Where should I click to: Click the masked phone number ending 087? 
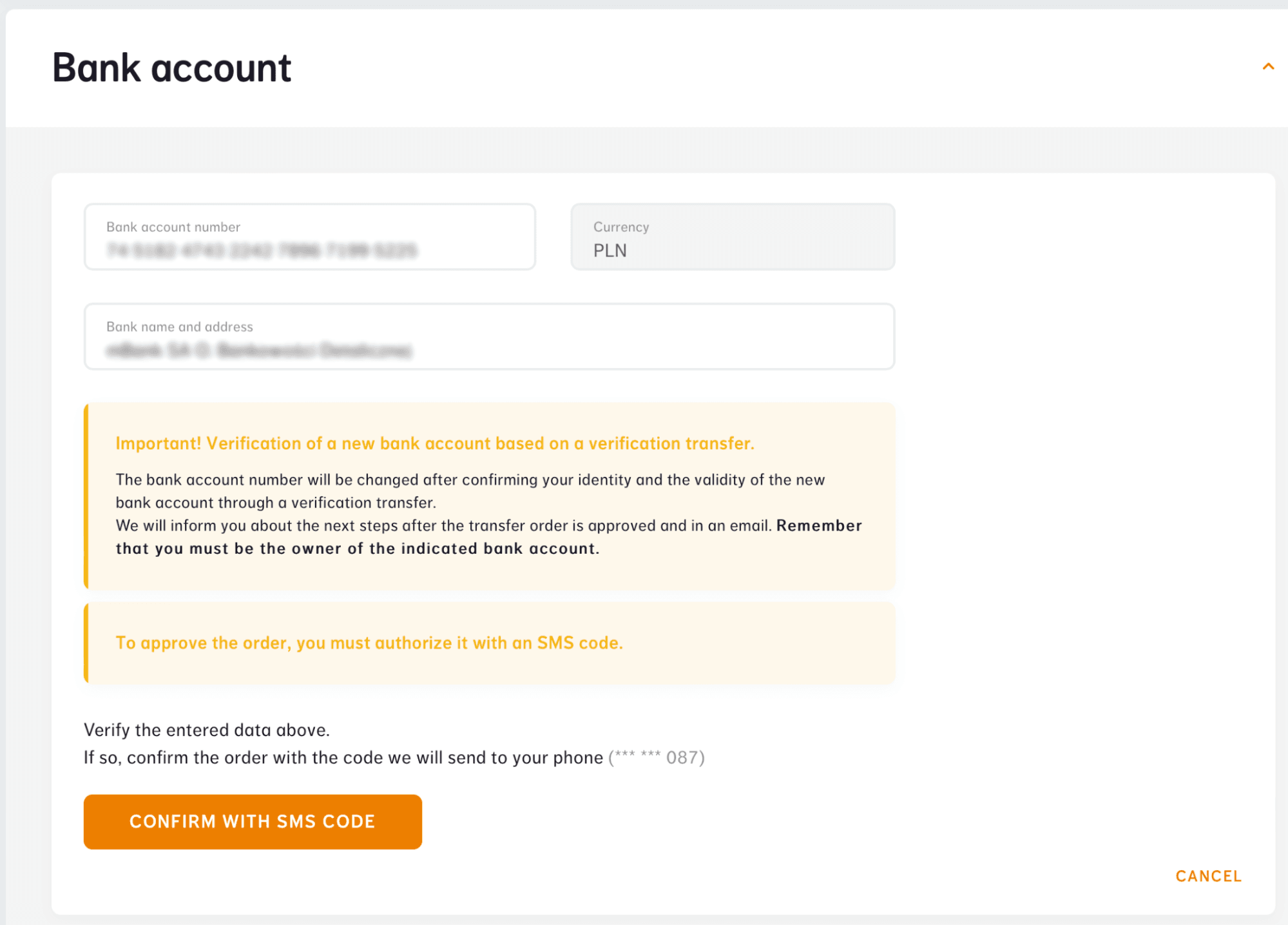(x=657, y=757)
